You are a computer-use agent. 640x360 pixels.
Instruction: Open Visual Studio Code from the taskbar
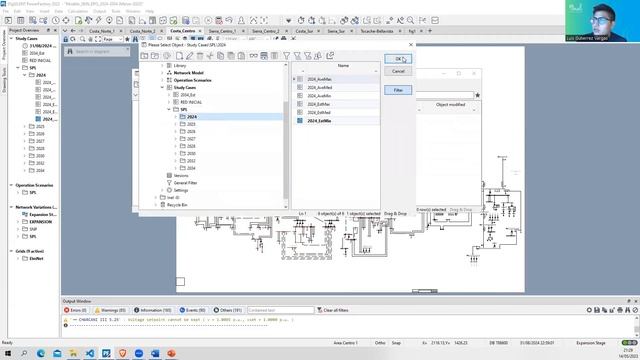click(90, 353)
